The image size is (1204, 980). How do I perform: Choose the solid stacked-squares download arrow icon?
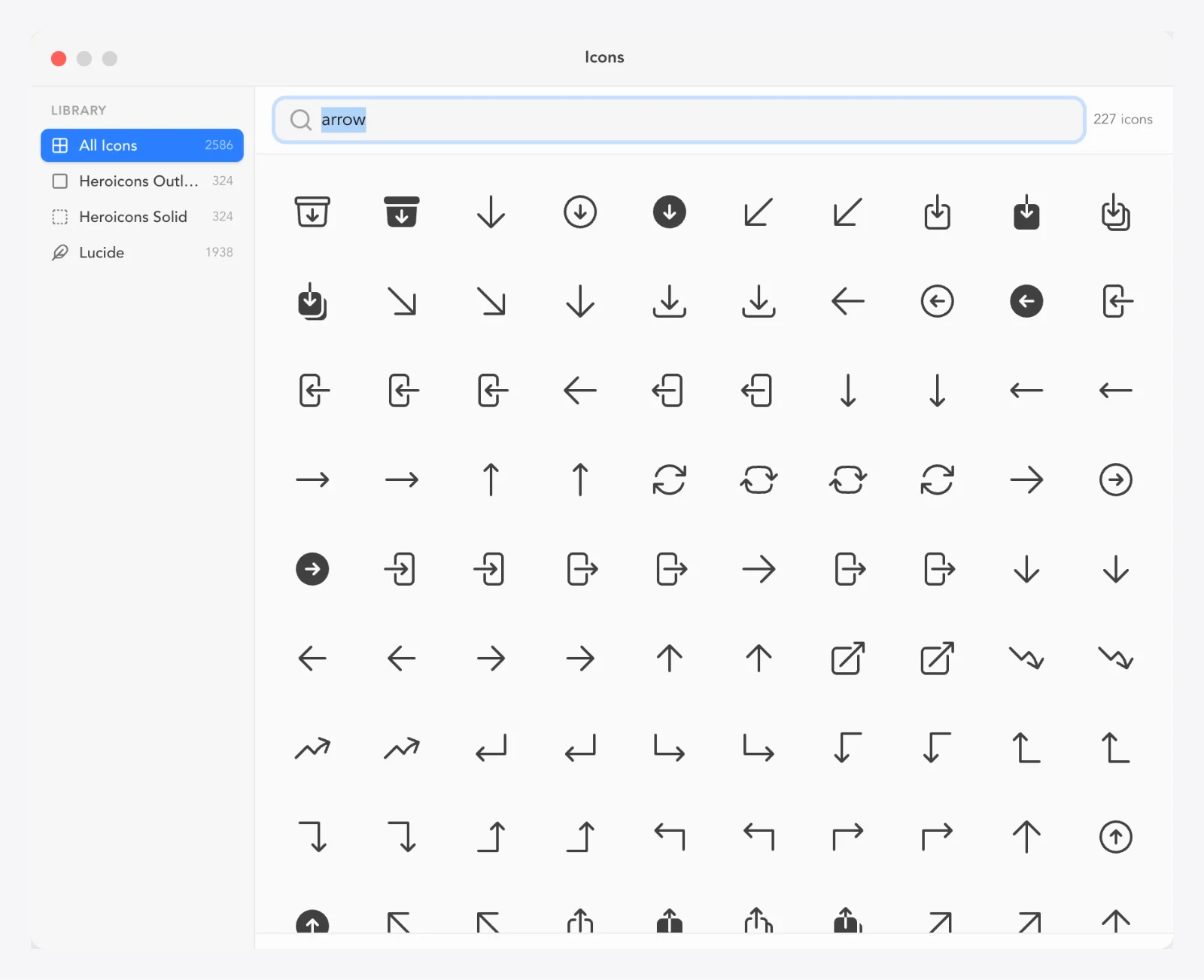[312, 301]
